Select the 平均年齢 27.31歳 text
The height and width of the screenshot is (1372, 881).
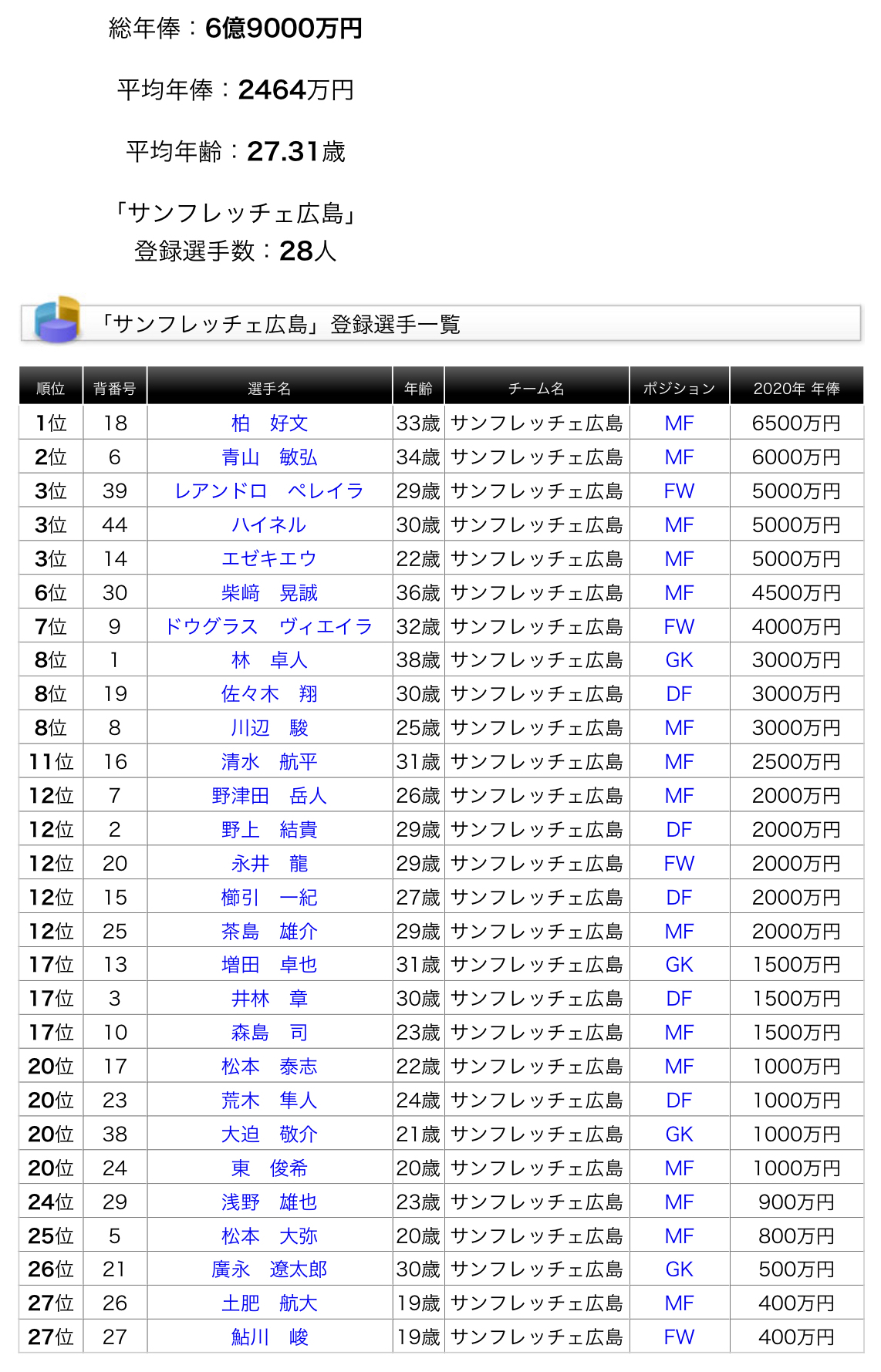(235, 152)
